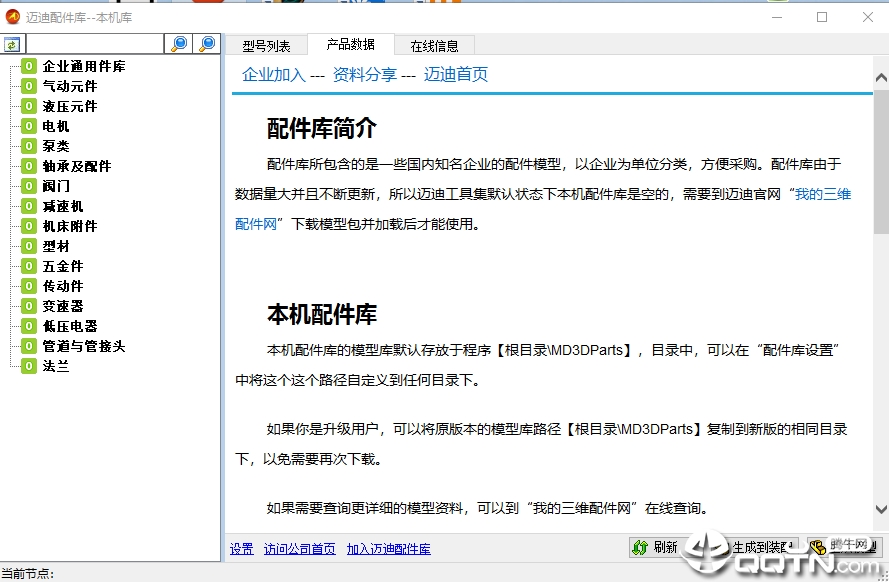Open 访问公司首页 link

[299, 549]
